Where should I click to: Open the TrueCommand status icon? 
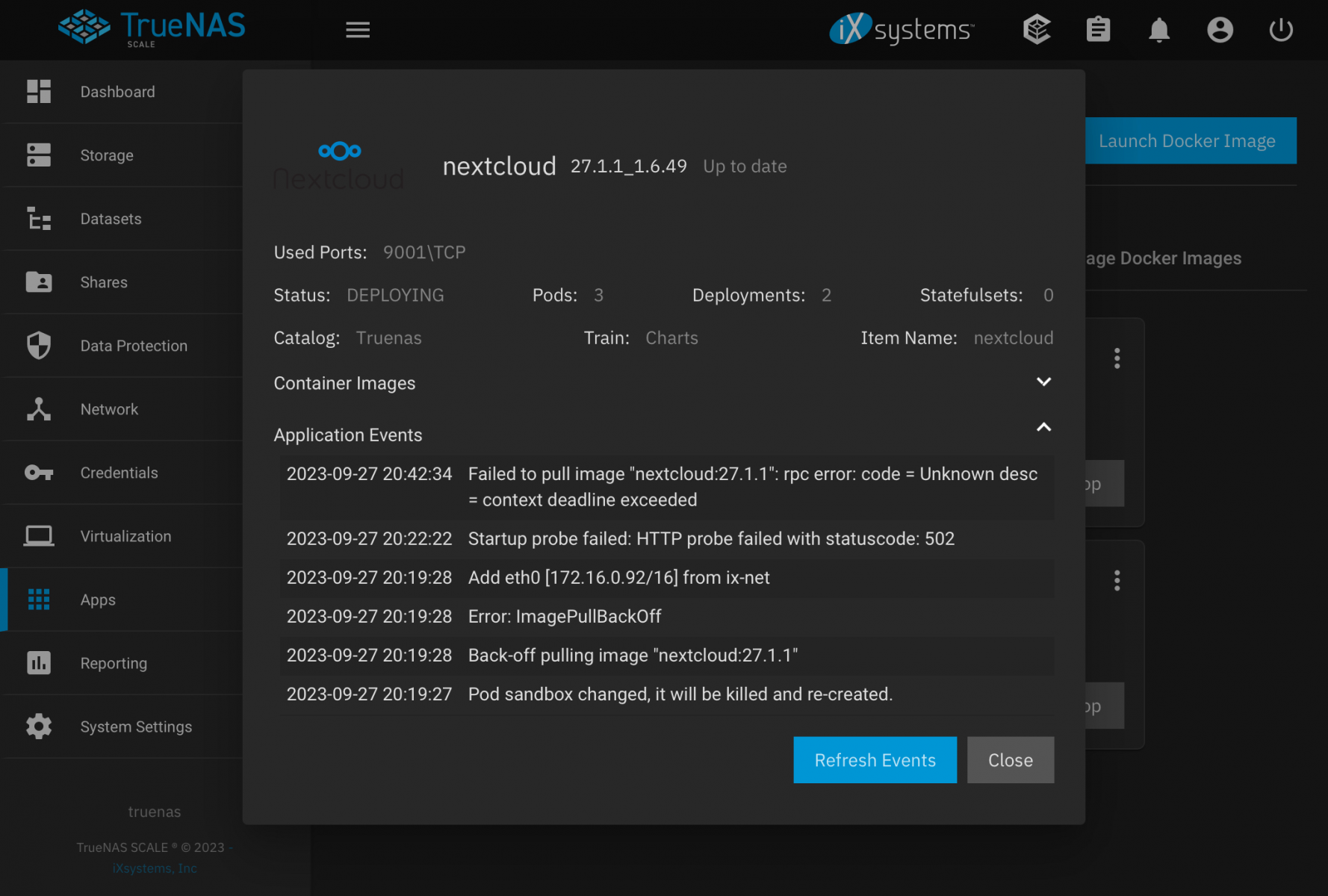click(1037, 30)
